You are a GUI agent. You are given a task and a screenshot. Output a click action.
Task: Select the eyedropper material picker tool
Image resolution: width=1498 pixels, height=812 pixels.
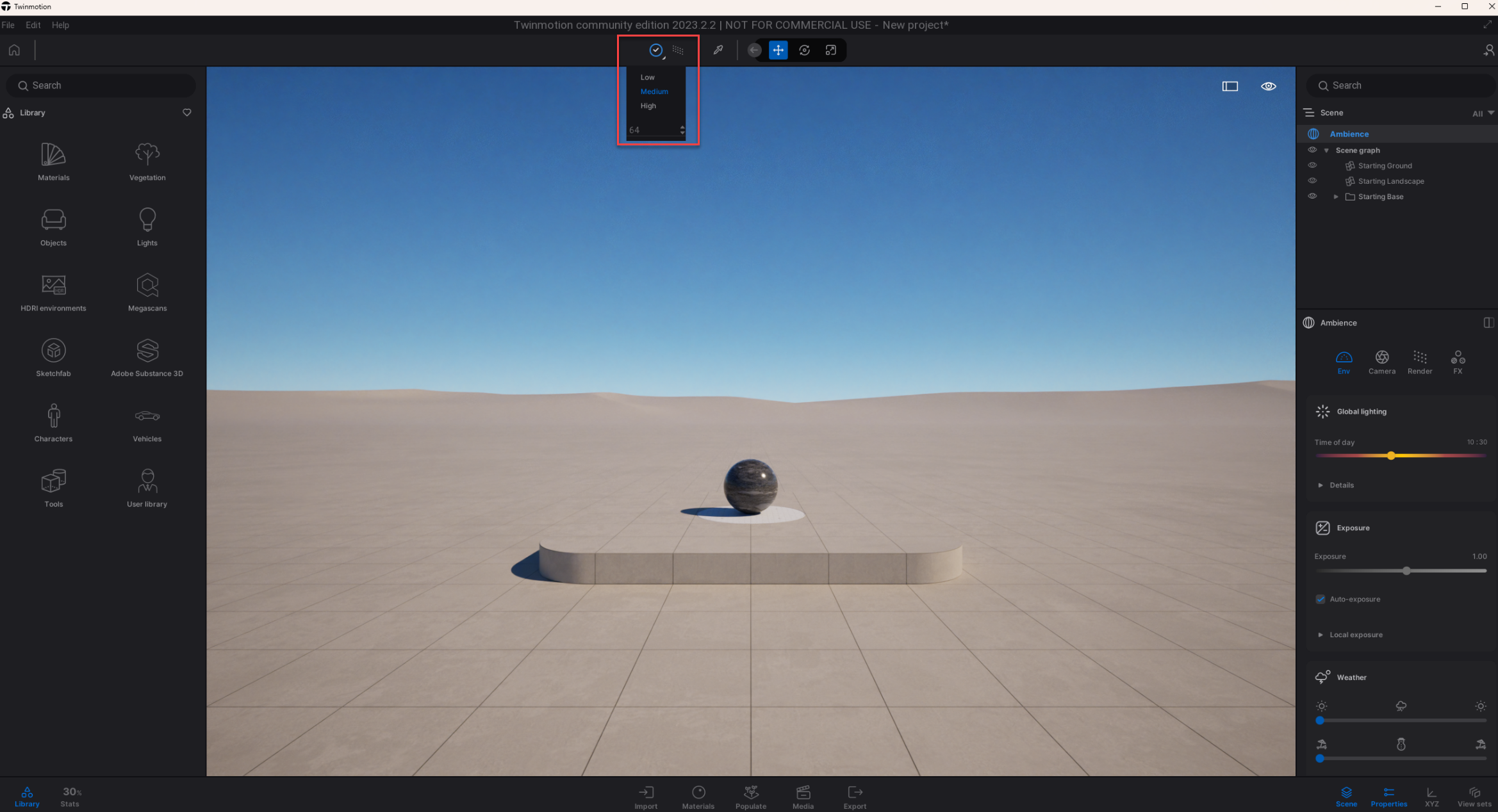pyautogui.click(x=718, y=50)
